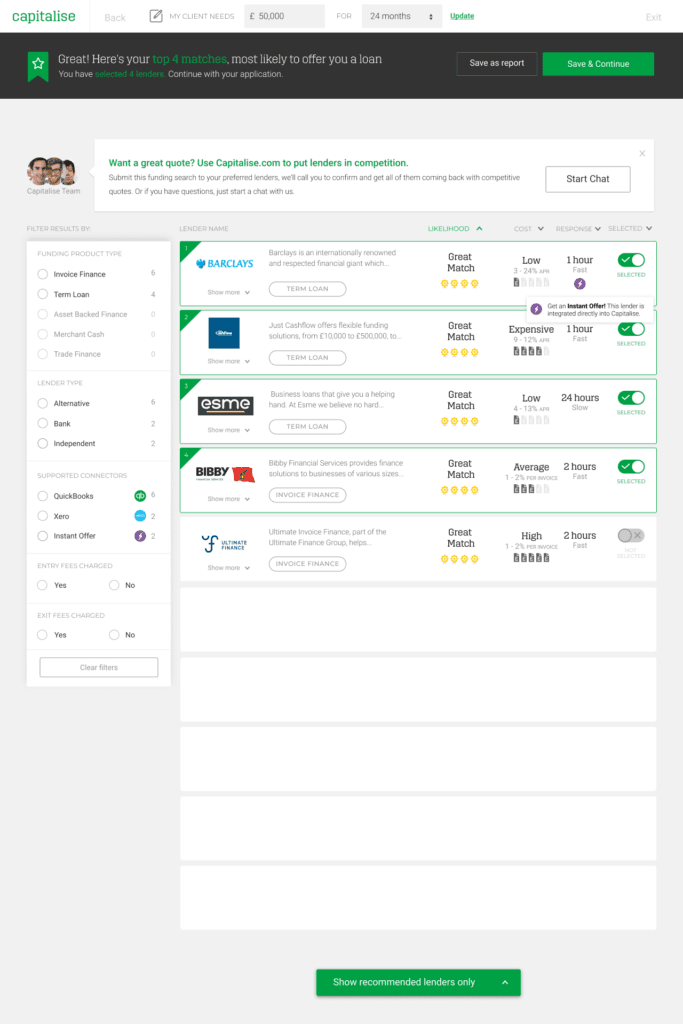Screen dimensions: 683x1024
Task: Click Esme Term Loan tag
Action: [x=308, y=426]
